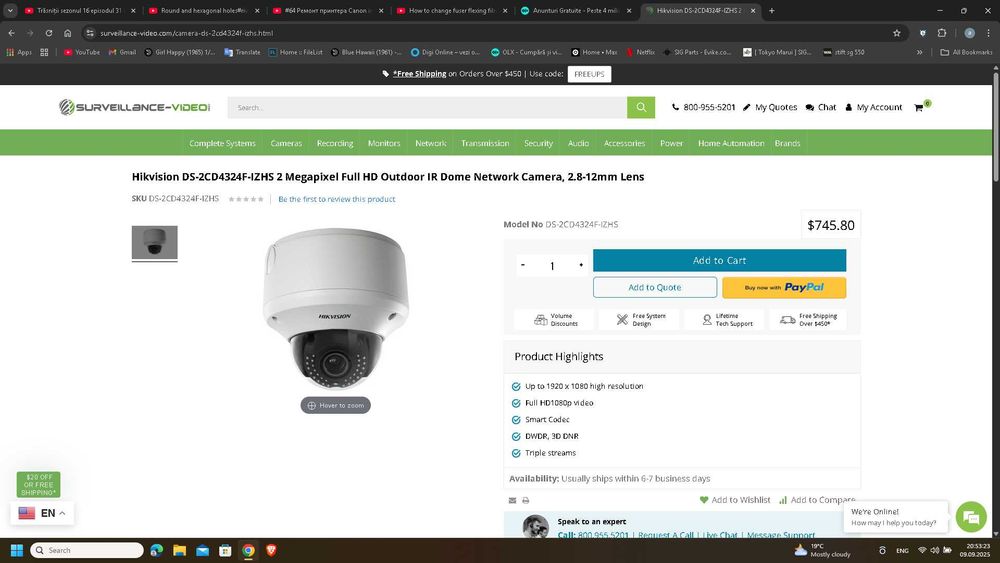The image size is (1000, 563).
Task: Open the Chrome three-dot menu
Action: tap(989, 33)
